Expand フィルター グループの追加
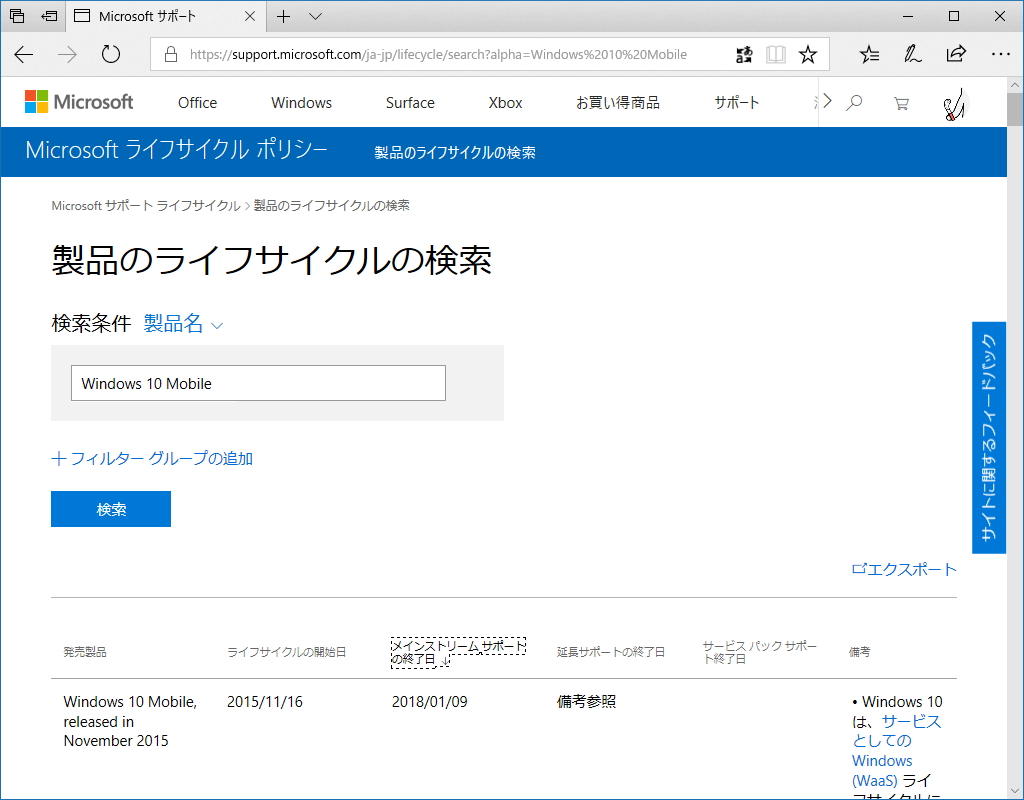Screen dimensions: 1024x800 tap(152, 458)
